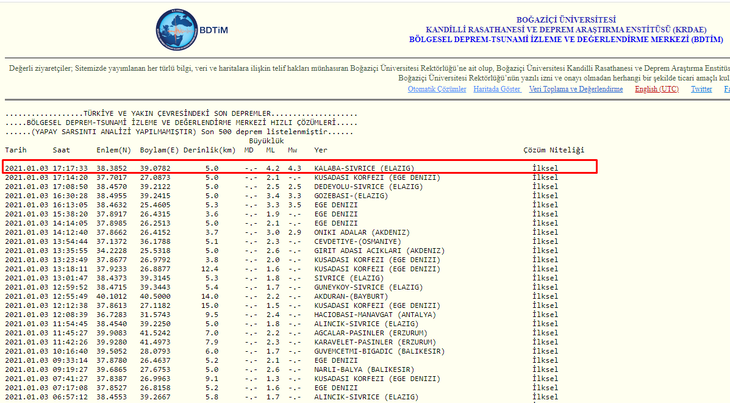Open the Twitter link
The width and height of the screenshot is (730, 403).
point(701,89)
